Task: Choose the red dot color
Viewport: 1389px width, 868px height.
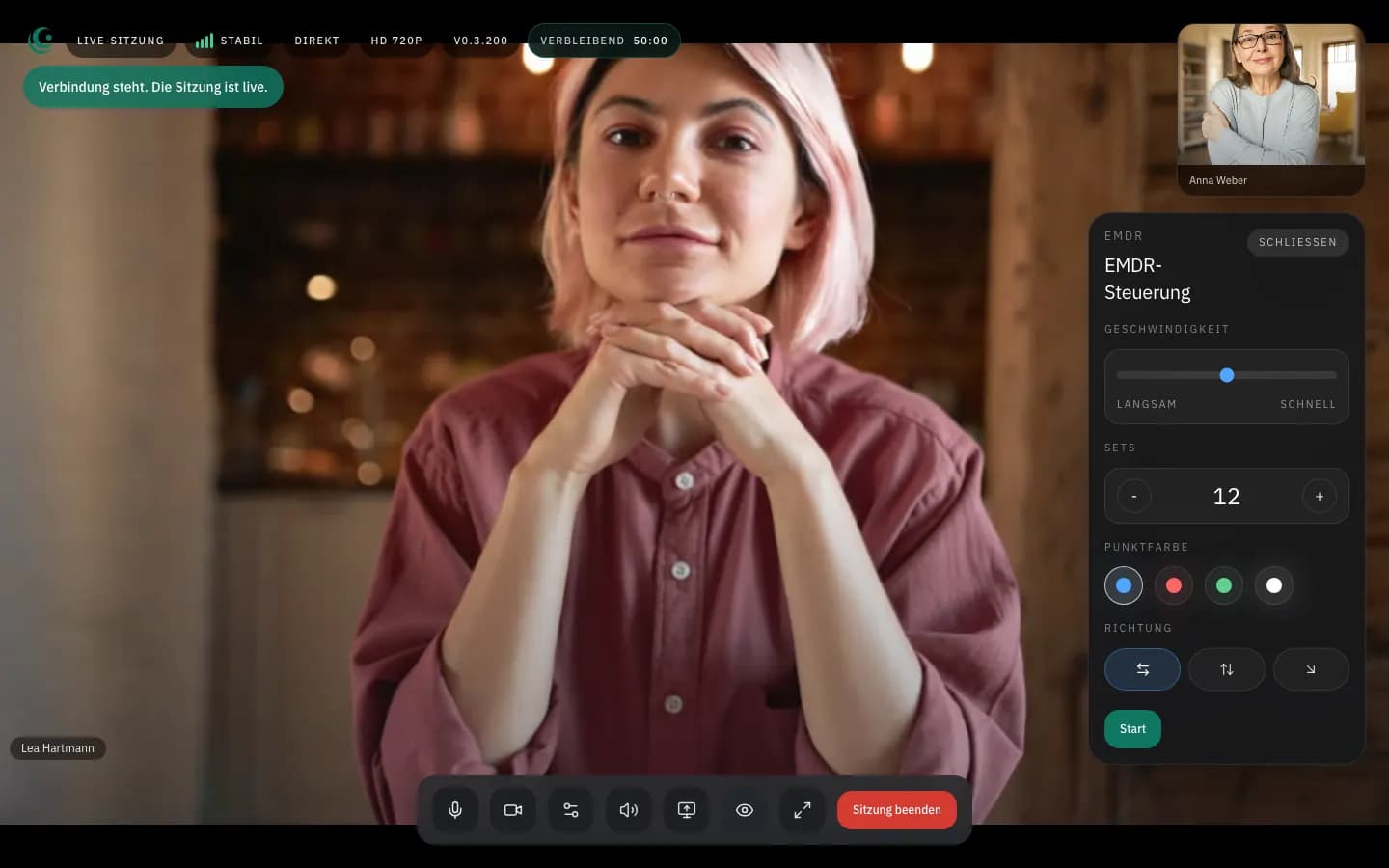Action: (x=1174, y=585)
